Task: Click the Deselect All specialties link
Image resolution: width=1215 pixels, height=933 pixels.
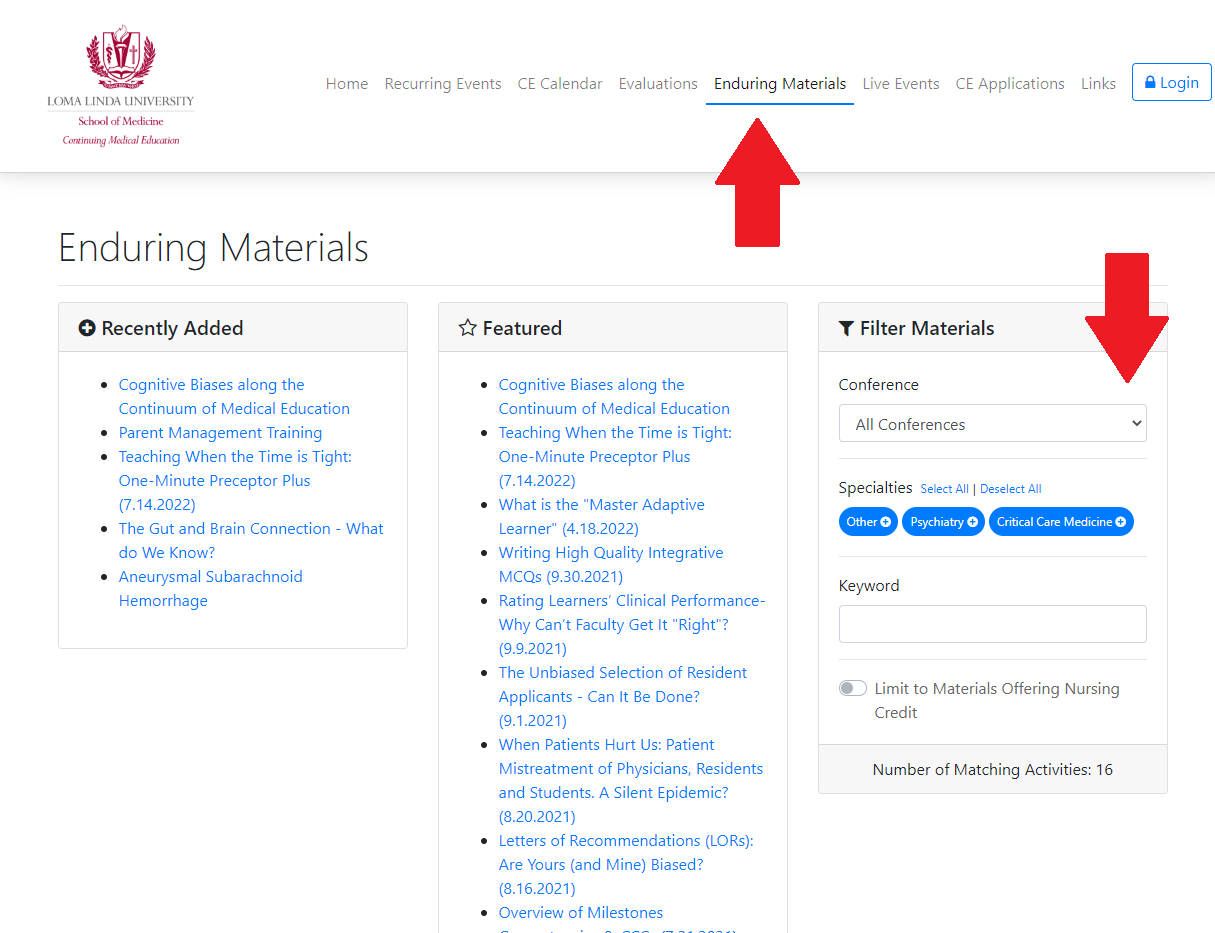Action: click(x=1010, y=489)
